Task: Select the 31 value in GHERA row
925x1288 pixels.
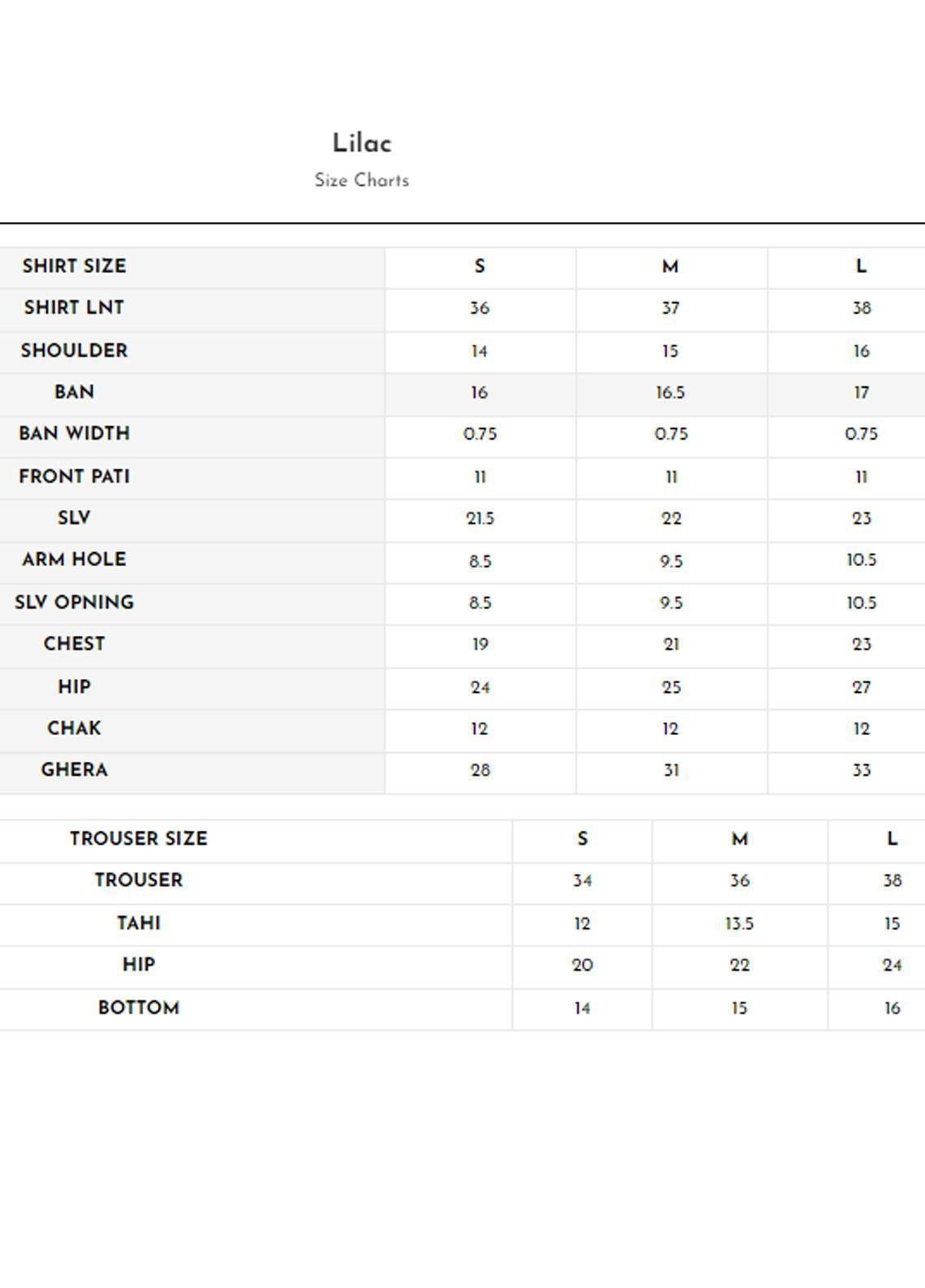Action: pyautogui.click(x=671, y=770)
